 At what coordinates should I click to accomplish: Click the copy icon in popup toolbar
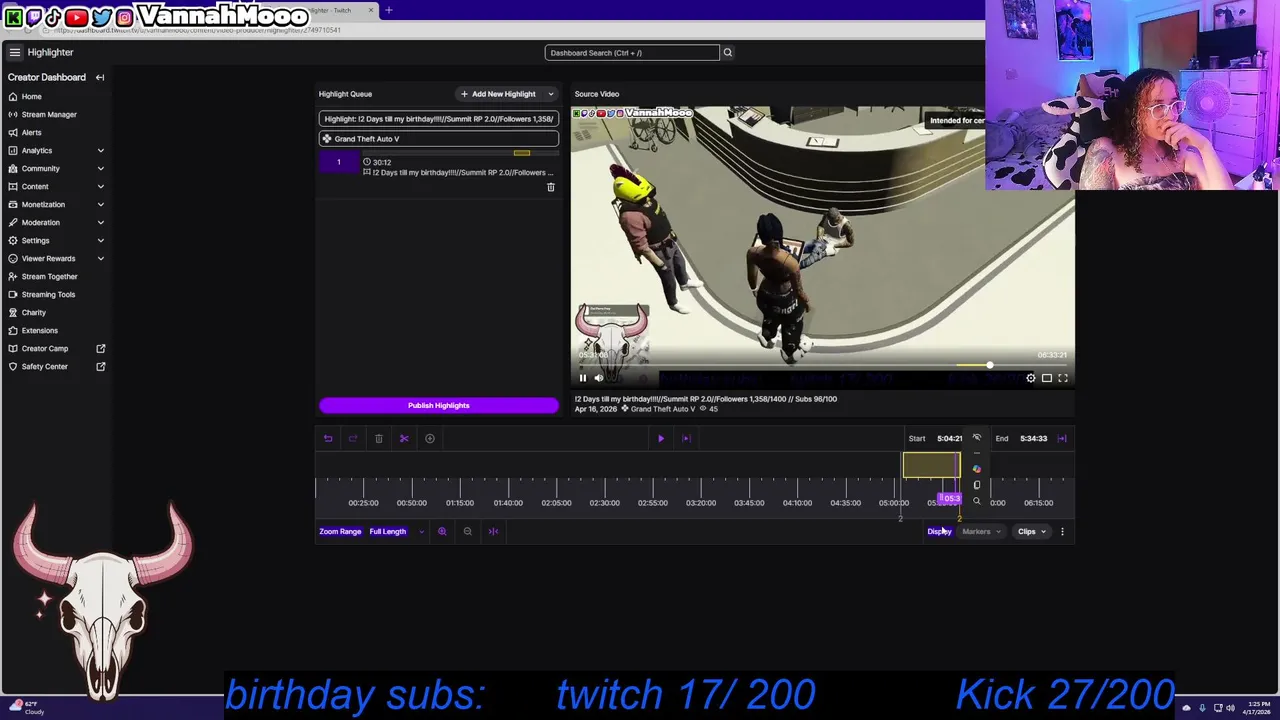pos(977,485)
